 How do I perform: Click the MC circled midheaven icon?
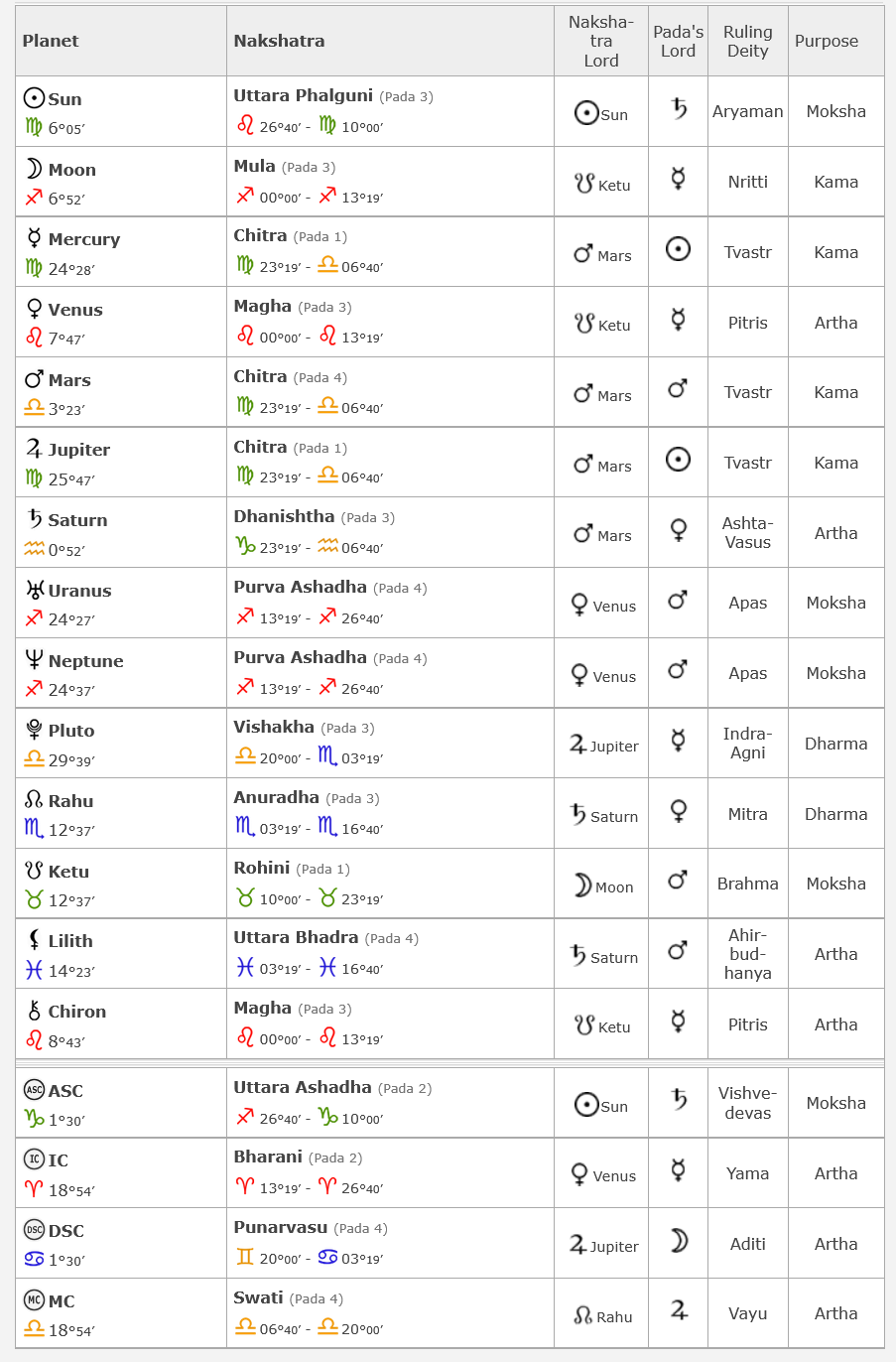(x=34, y=1300)
